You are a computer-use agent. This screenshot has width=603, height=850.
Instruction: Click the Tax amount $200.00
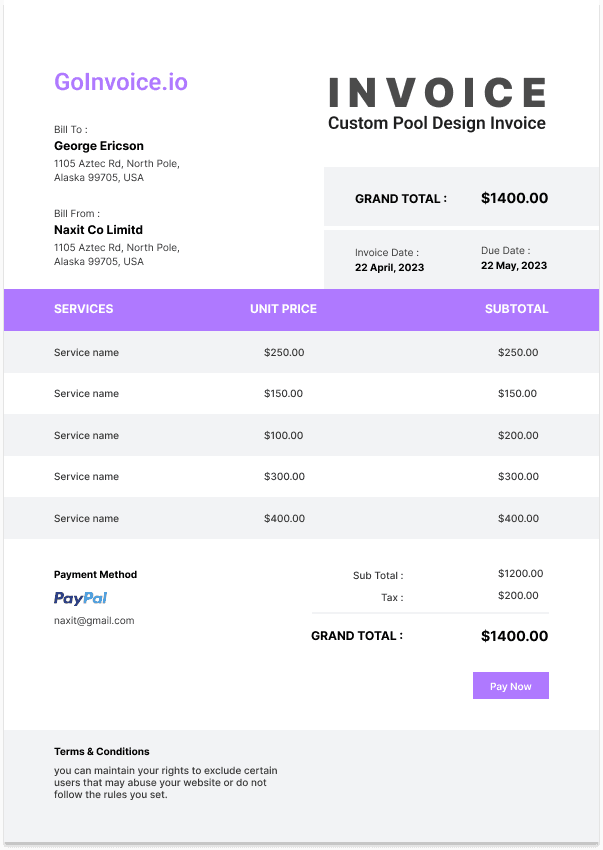518,596
